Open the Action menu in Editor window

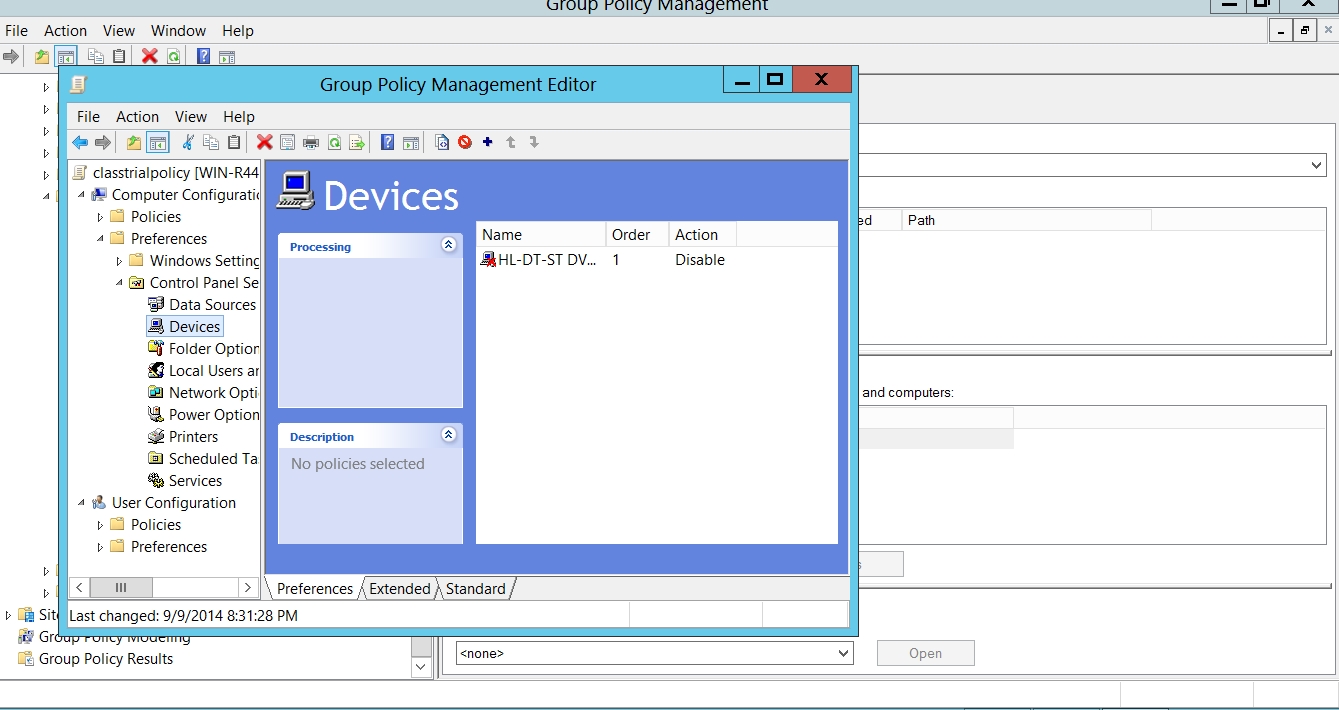[x=137, y=117]
